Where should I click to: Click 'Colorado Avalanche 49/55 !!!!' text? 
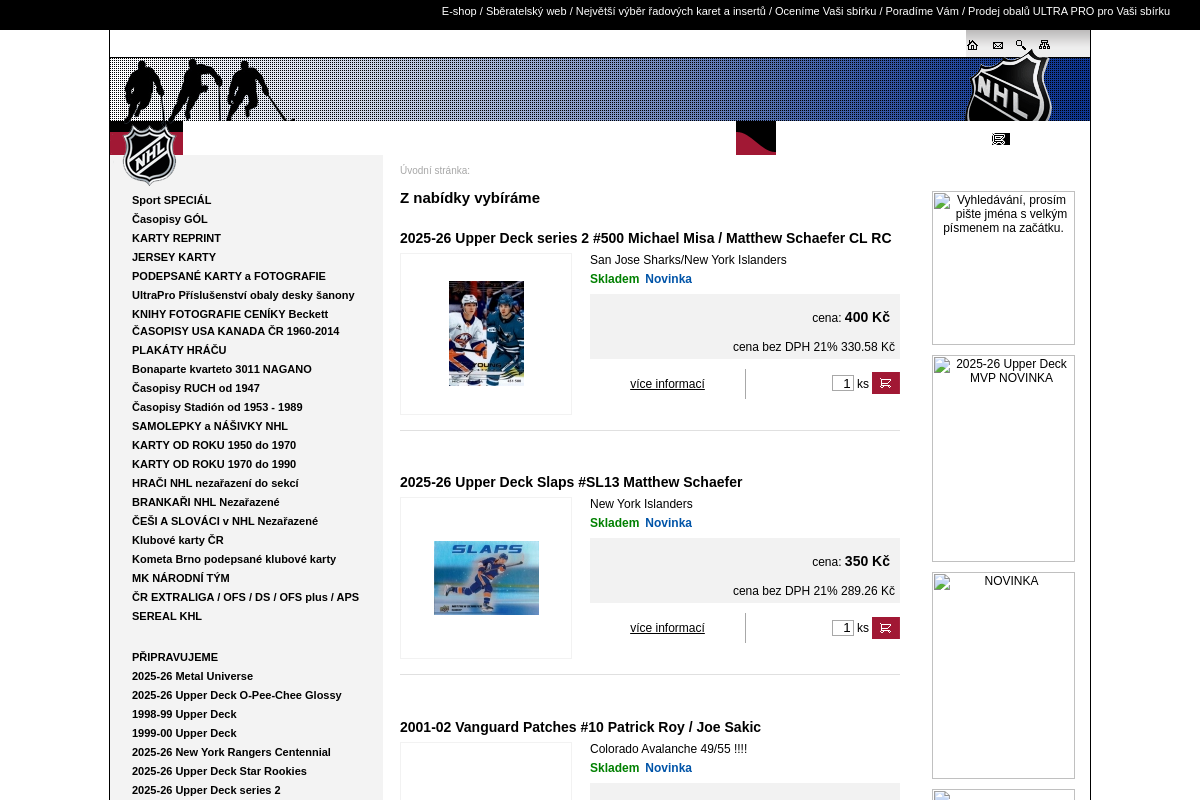tap(668, 749)
